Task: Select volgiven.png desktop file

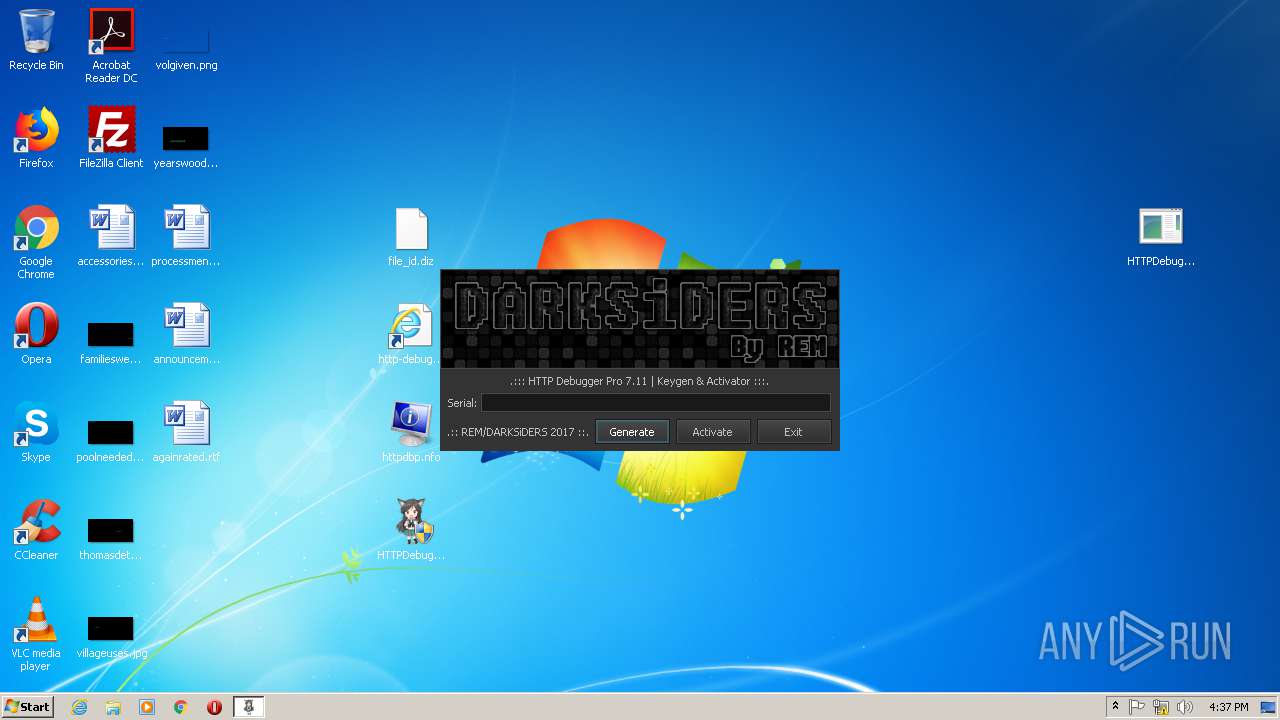Action: pos(186,41)
